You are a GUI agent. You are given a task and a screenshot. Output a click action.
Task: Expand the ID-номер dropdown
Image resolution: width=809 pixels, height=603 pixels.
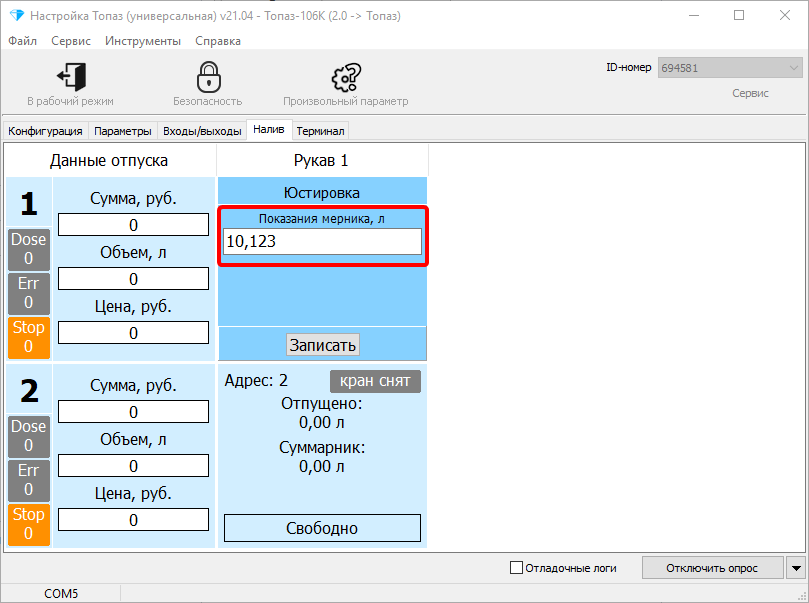point(793,68)
